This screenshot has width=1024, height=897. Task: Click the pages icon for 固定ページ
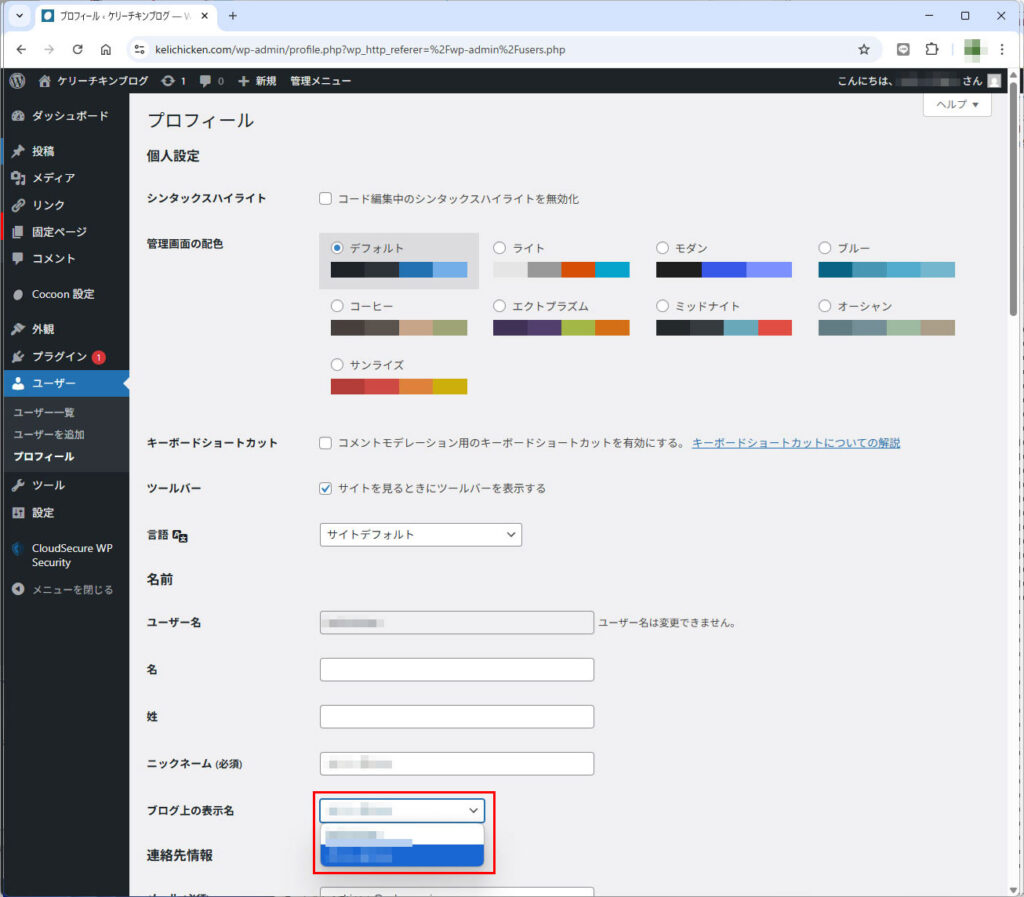(18, 232)
